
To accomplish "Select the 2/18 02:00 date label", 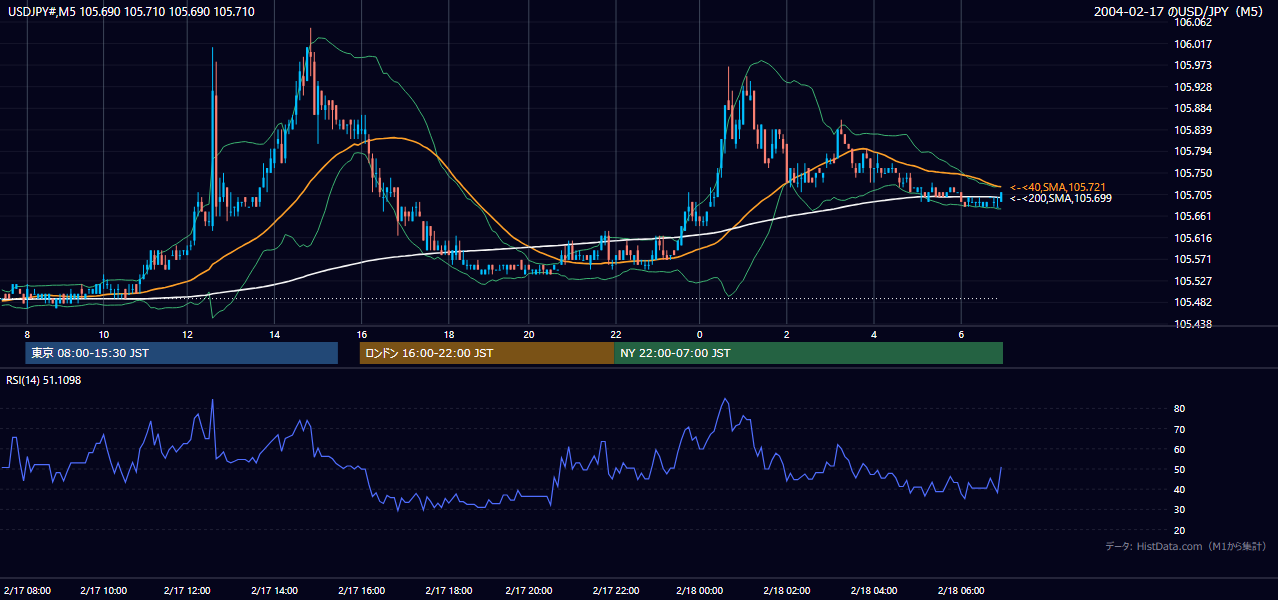I will [x=786, y=590].
